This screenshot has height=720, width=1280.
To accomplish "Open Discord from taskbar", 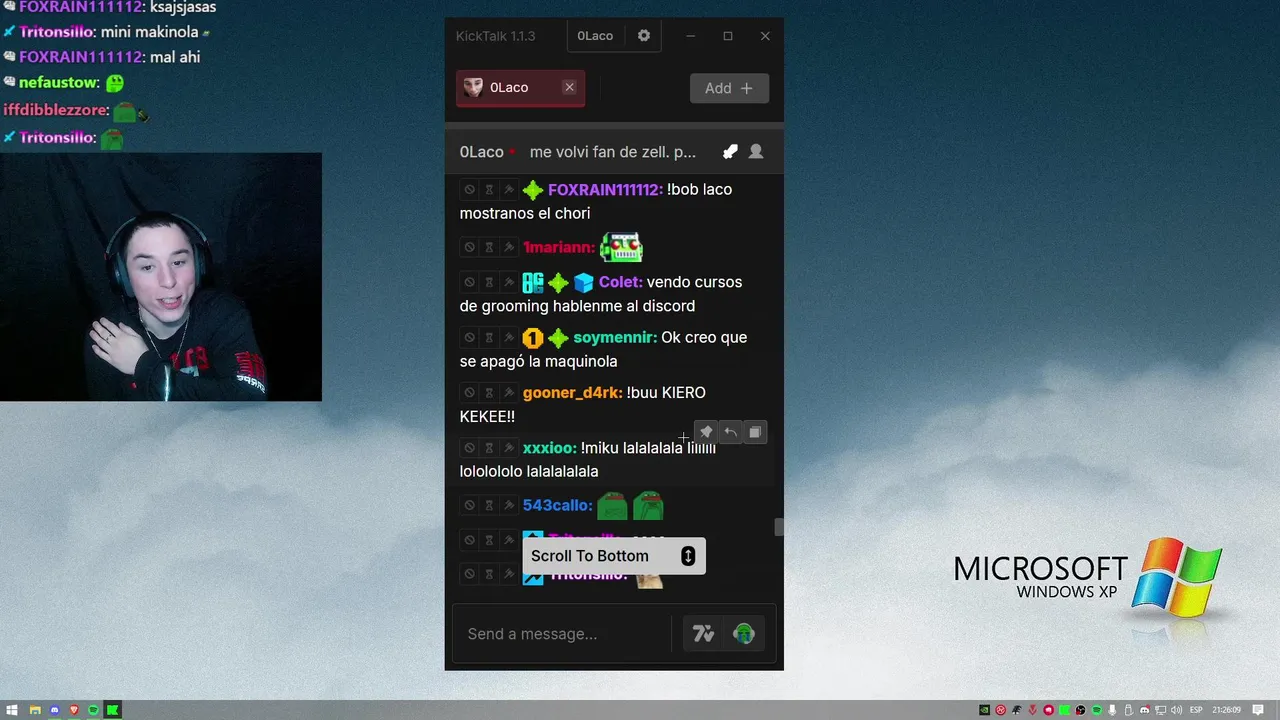I will coord(55,710).
